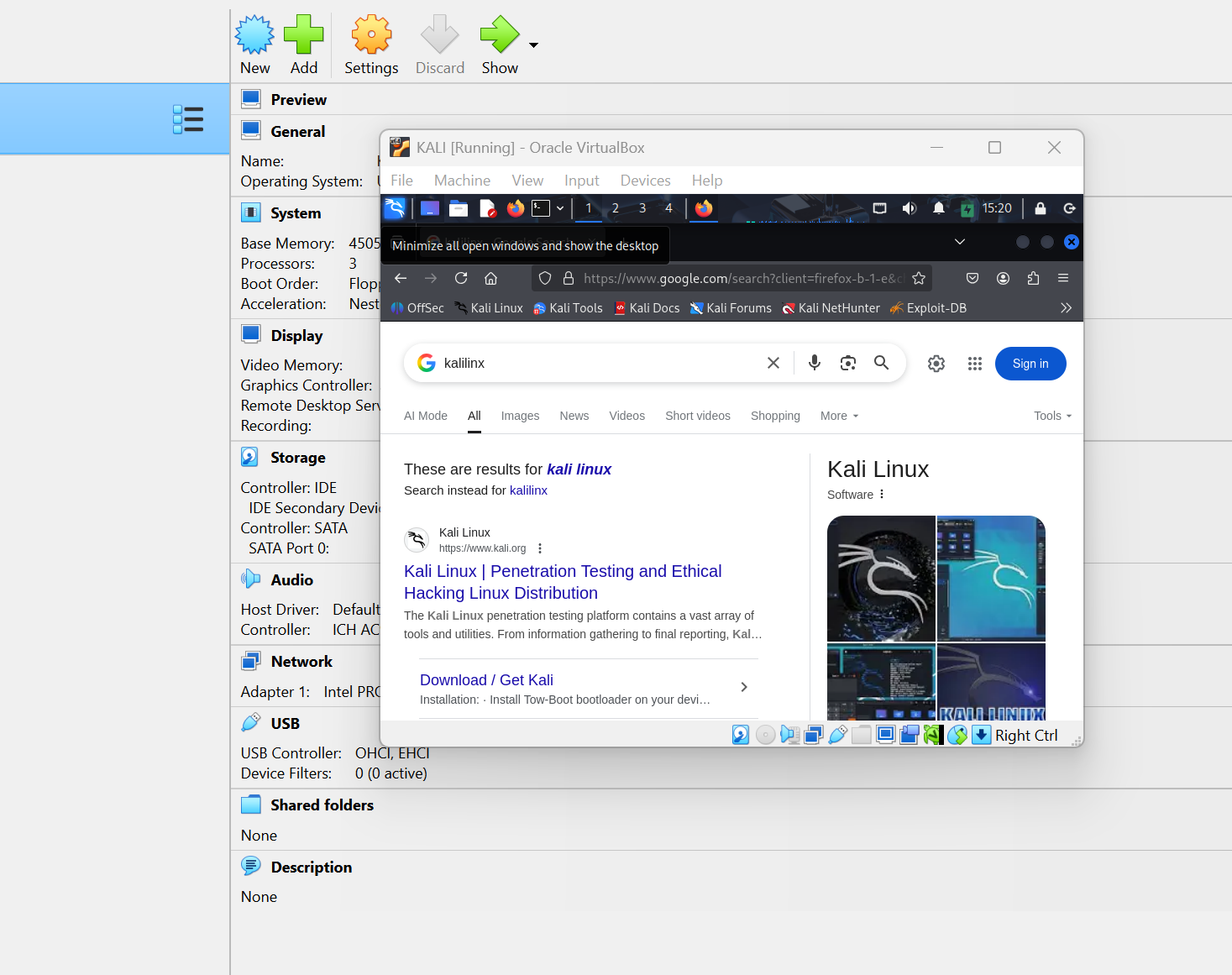Click the Exploit-DB bookmark
This screenshot has width=1232, height=975.
[x=928, y=308]
